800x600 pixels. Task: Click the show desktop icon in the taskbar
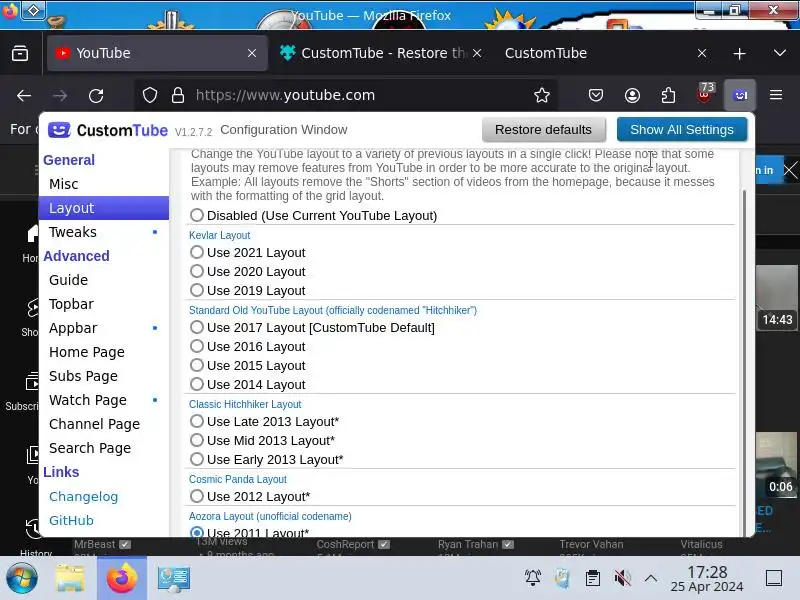774,578
